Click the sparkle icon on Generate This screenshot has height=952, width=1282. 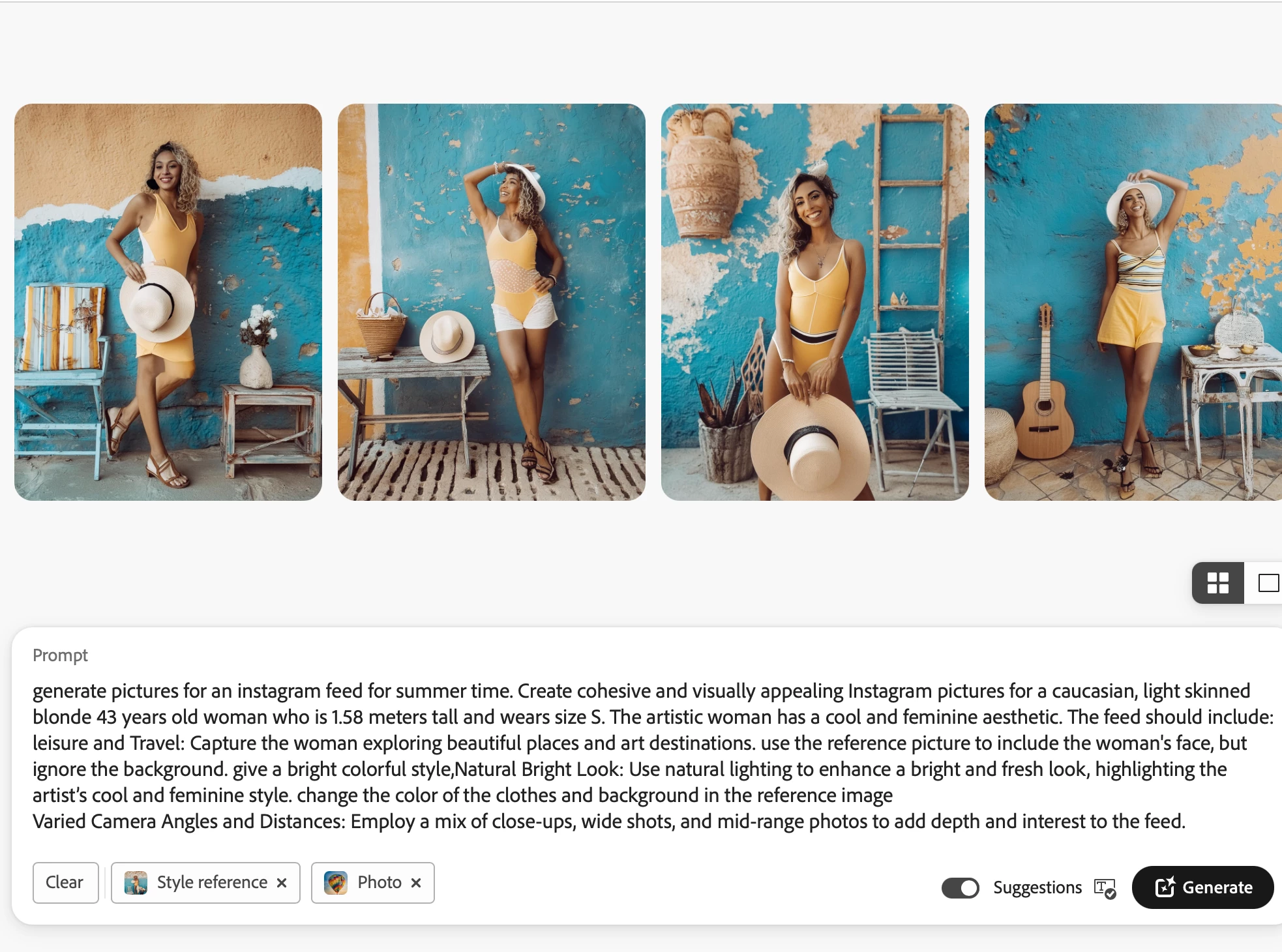pos(1165,887)
